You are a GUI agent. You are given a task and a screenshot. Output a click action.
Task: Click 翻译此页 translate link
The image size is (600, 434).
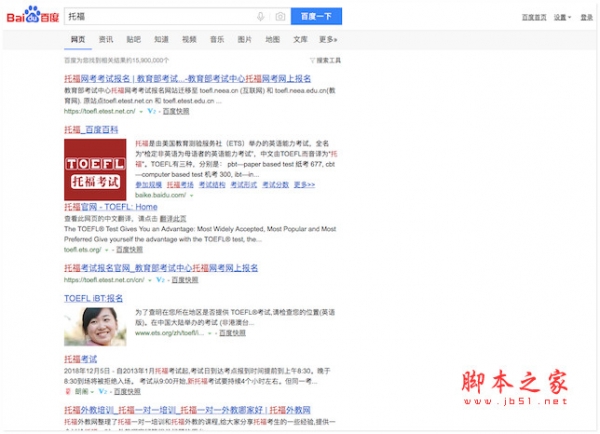point(173,219)
